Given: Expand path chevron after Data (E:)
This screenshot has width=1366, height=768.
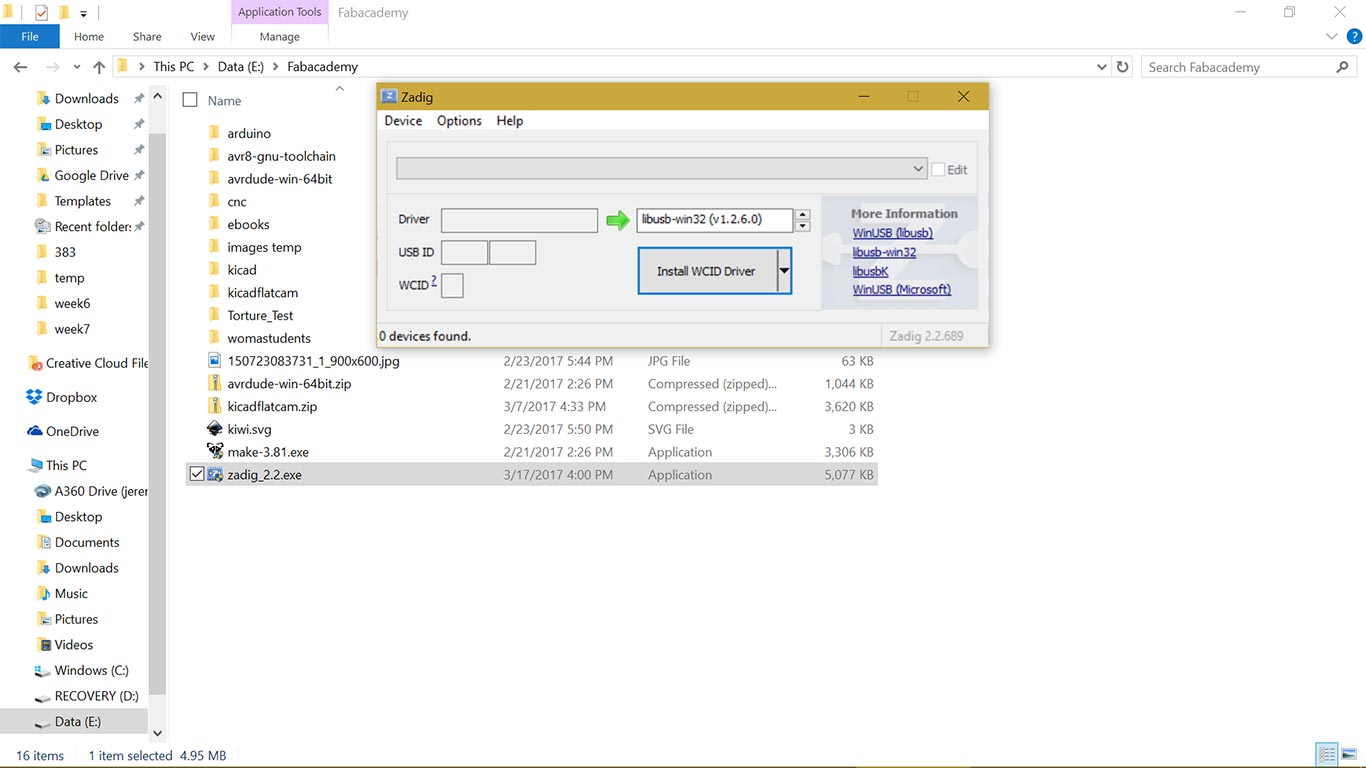Looking at the screenshot, I should (x=276, y=67).
